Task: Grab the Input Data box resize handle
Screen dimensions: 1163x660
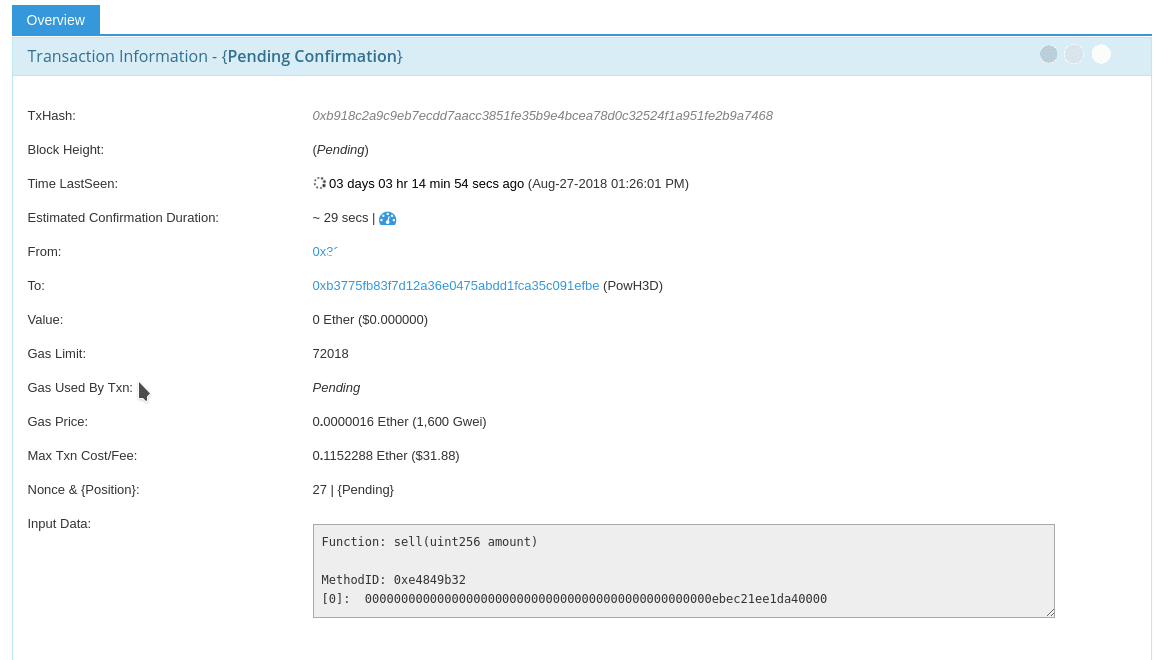Action: (x=1050, y=613)
